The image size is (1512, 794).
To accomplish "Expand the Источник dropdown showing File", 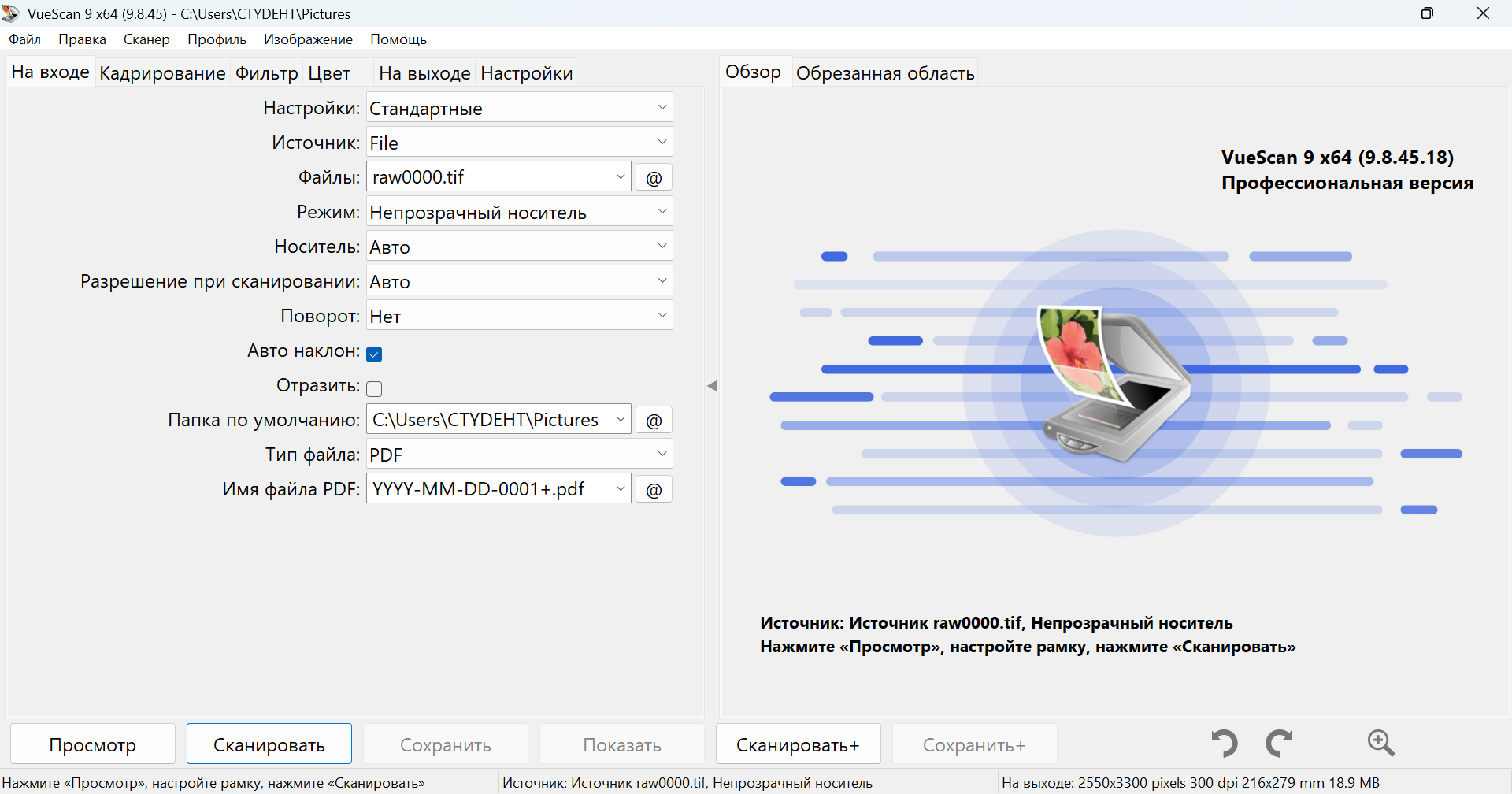I will 520,143.
